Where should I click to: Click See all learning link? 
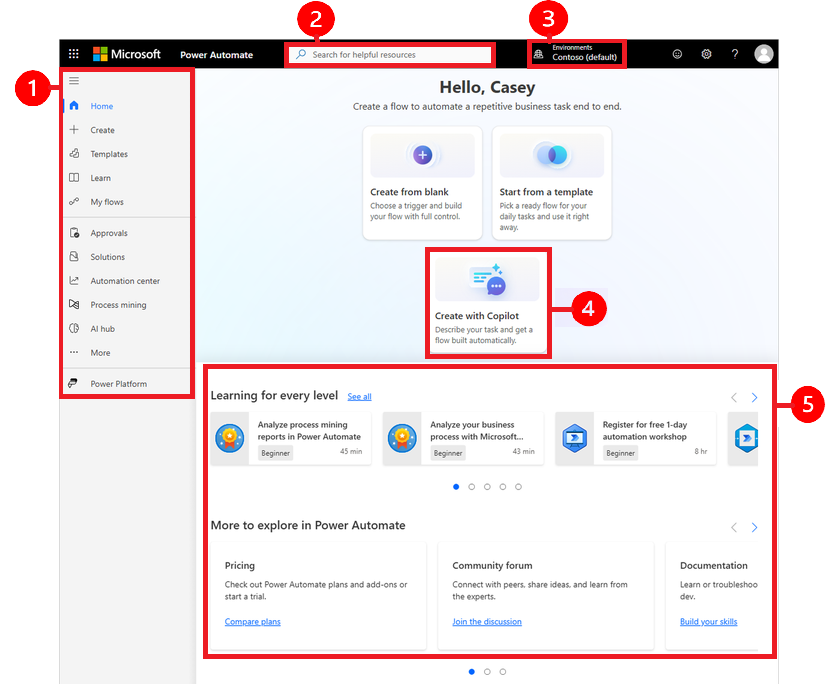tap(359, 396)
